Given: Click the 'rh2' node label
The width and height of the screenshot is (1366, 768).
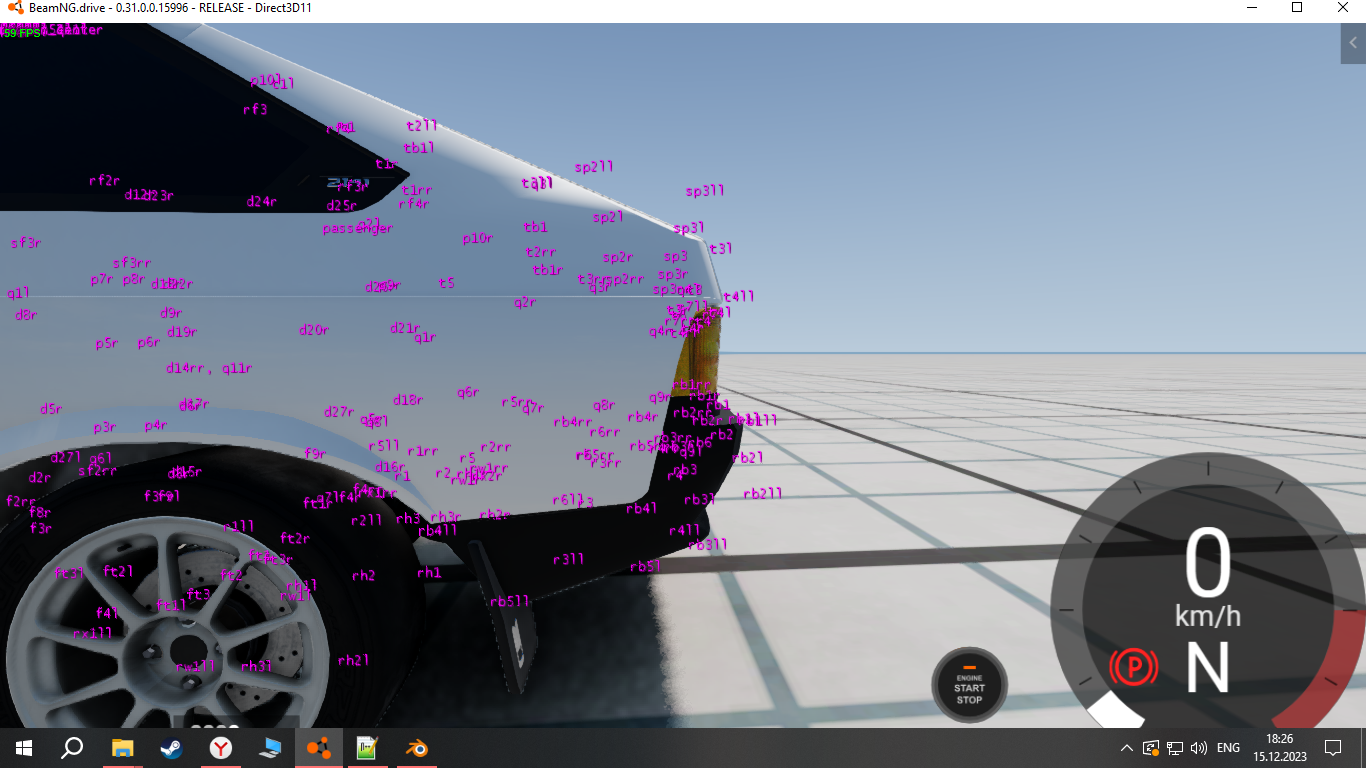Looking at the screenshot, I should (363, 576).
